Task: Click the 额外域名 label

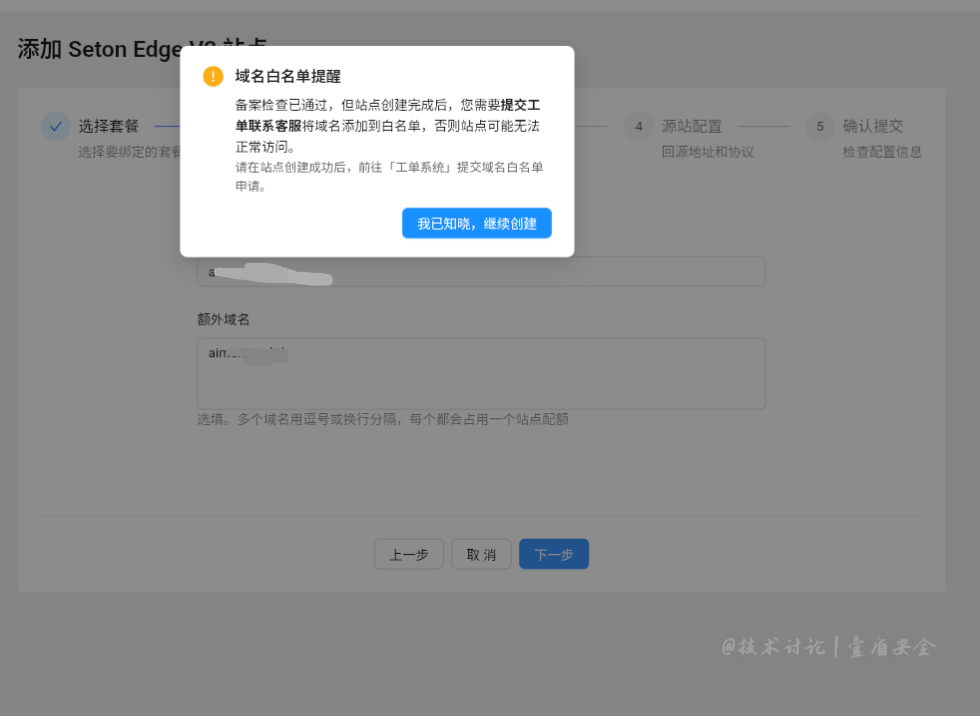Action: [x=224, y=319]
